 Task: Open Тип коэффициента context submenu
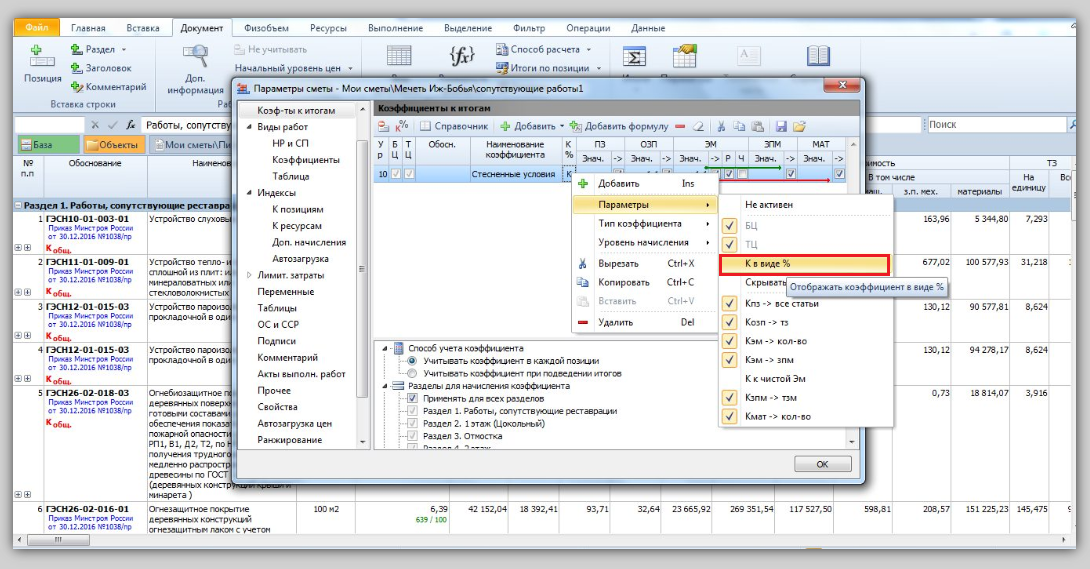645,223
